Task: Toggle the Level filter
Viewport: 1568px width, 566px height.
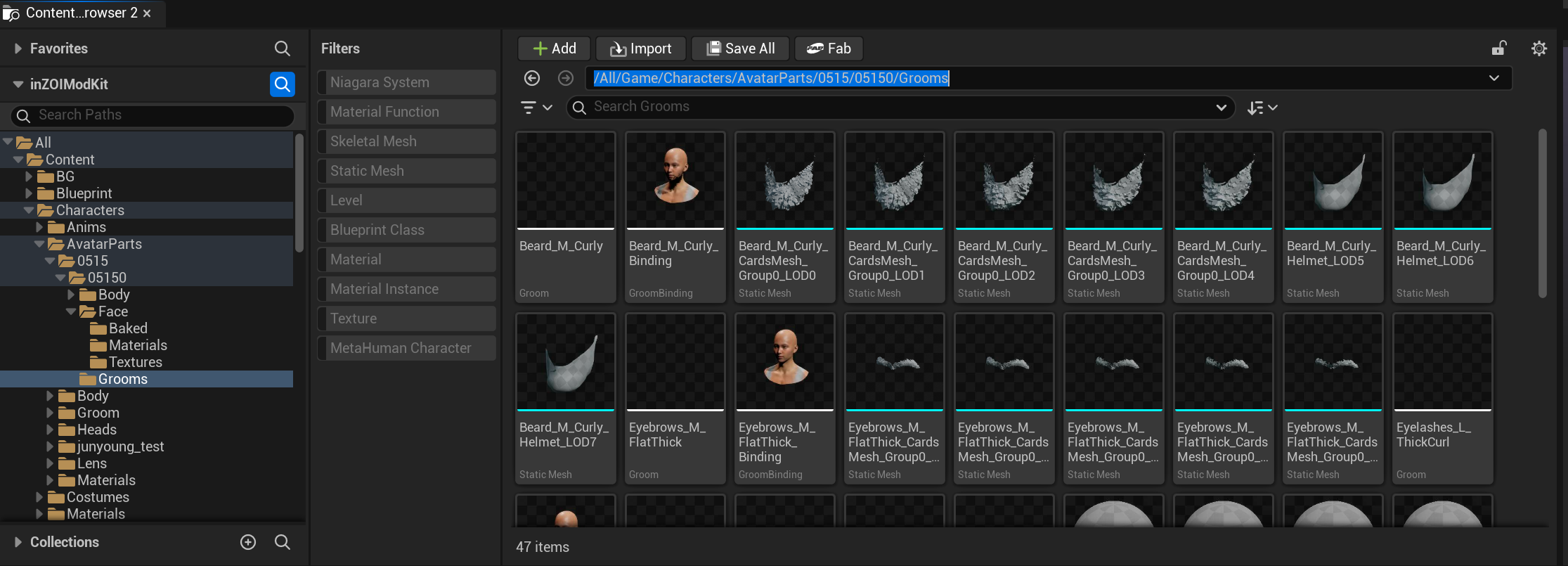Action: point(407,200)
